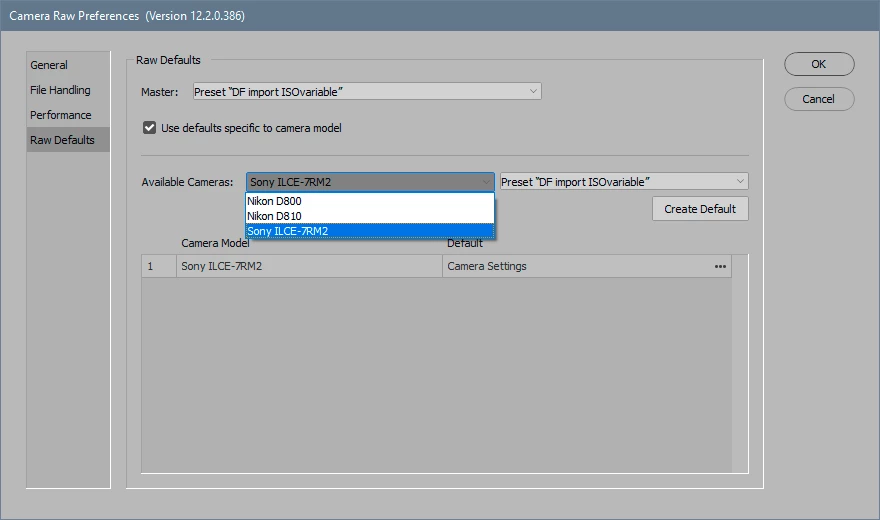Click the Create Default button
880x520 pixels.
[700, 209]
